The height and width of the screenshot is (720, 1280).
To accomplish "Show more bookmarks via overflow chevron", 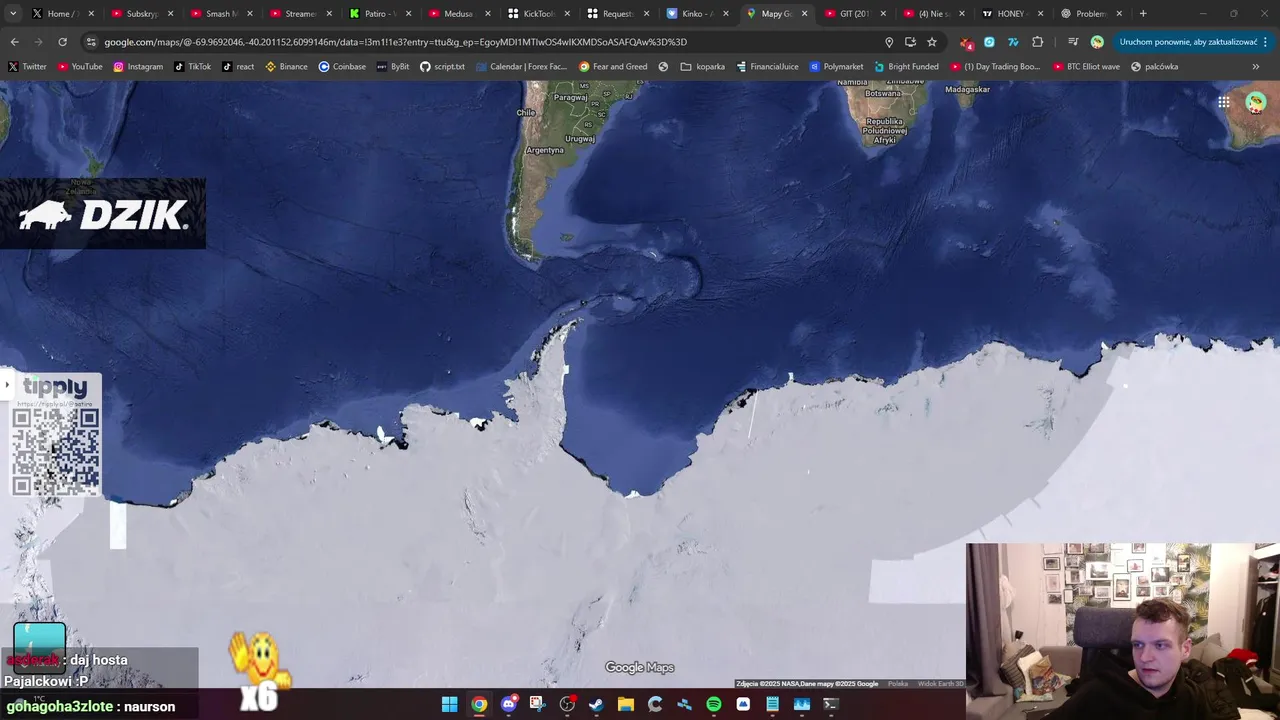I will click(1256, 67).
